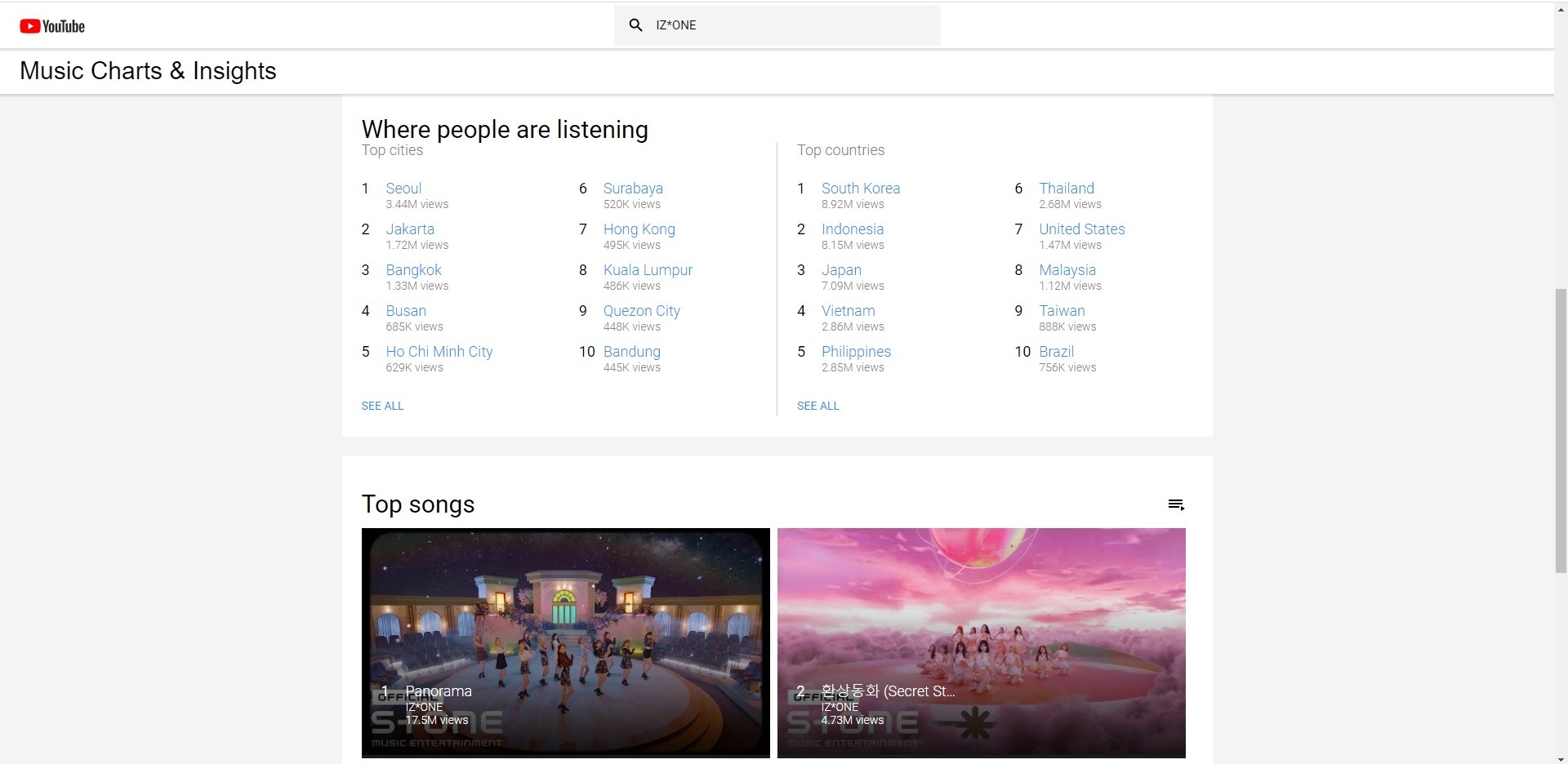This screenshot has width=1568, height=764.
Task: Open the South Korea country link
Action: pos(861,189)
